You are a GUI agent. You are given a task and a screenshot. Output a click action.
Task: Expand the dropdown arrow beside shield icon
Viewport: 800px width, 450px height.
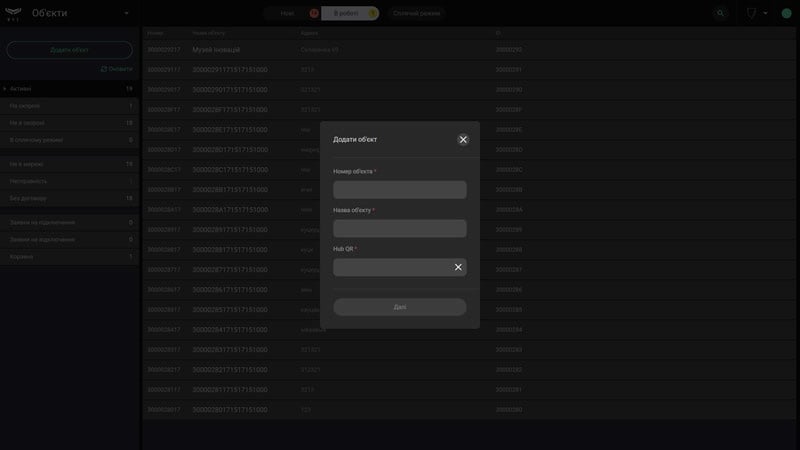765,13
